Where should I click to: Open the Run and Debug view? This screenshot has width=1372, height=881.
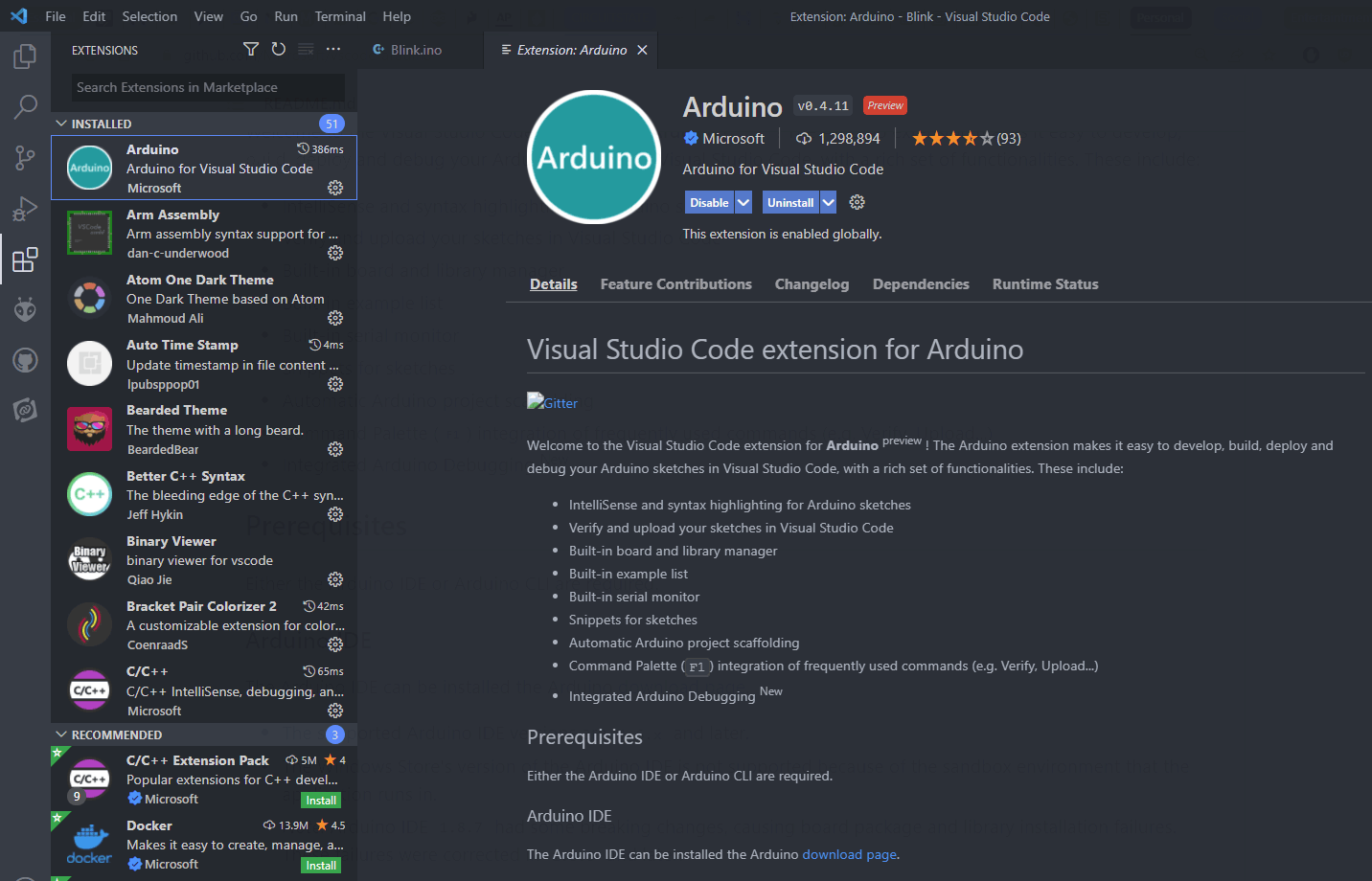click(25, 208)
